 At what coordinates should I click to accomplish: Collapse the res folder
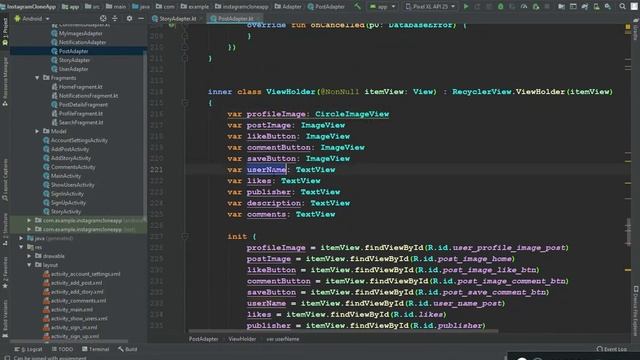(21, 247)
